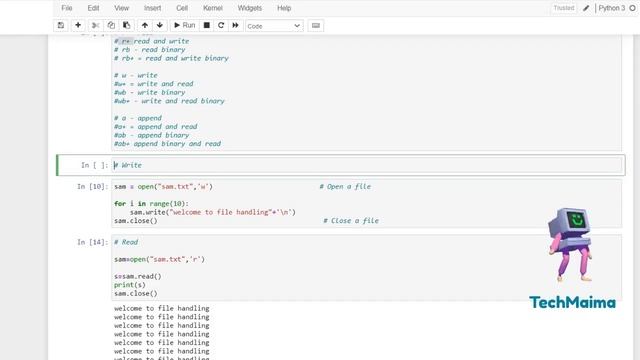640x360 pixels.
Task: Click the Trusted notebook indicator
Action: [x=564, y=8]
